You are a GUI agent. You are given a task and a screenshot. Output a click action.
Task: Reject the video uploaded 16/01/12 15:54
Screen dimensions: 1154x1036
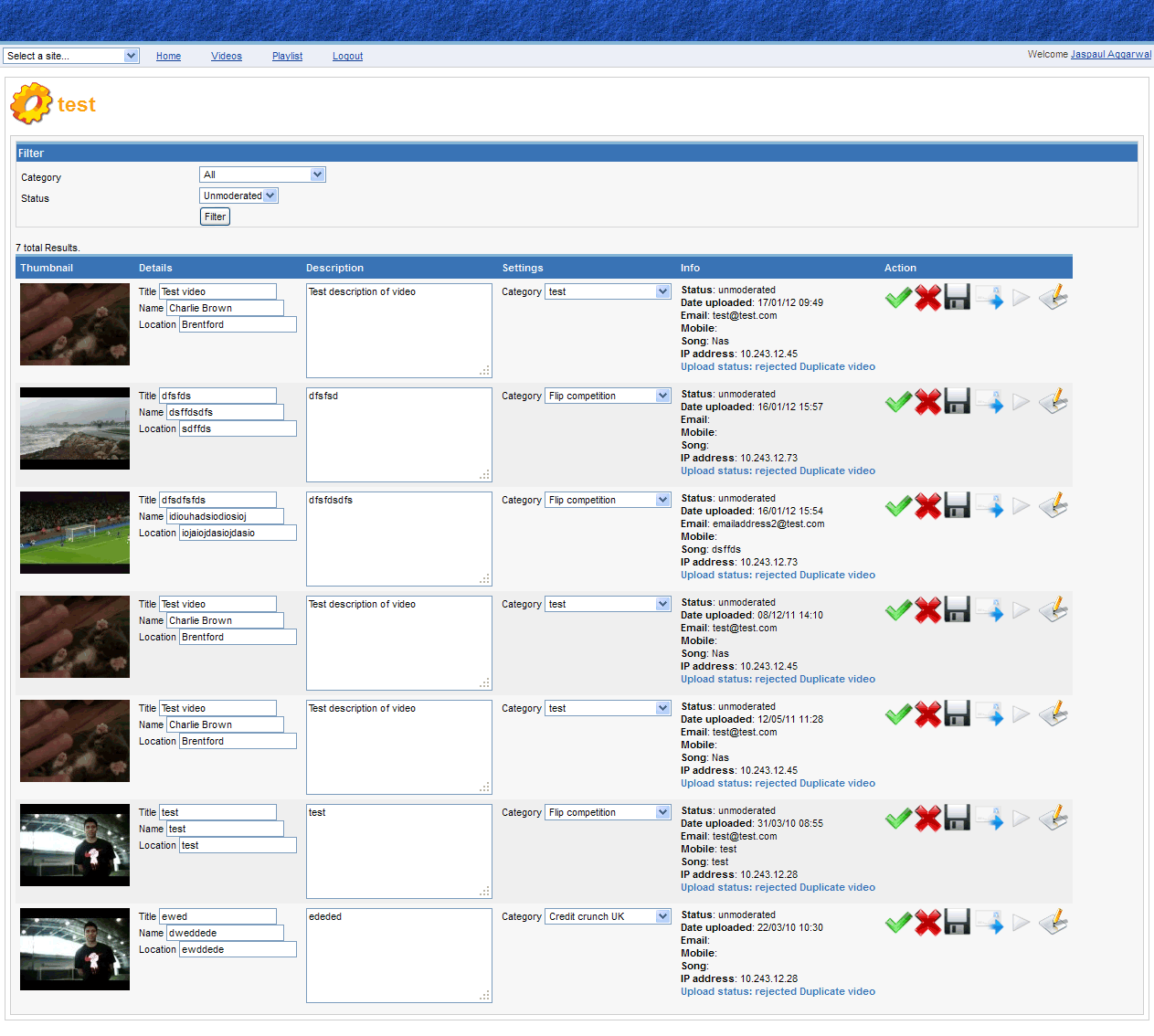click(928, 506)
